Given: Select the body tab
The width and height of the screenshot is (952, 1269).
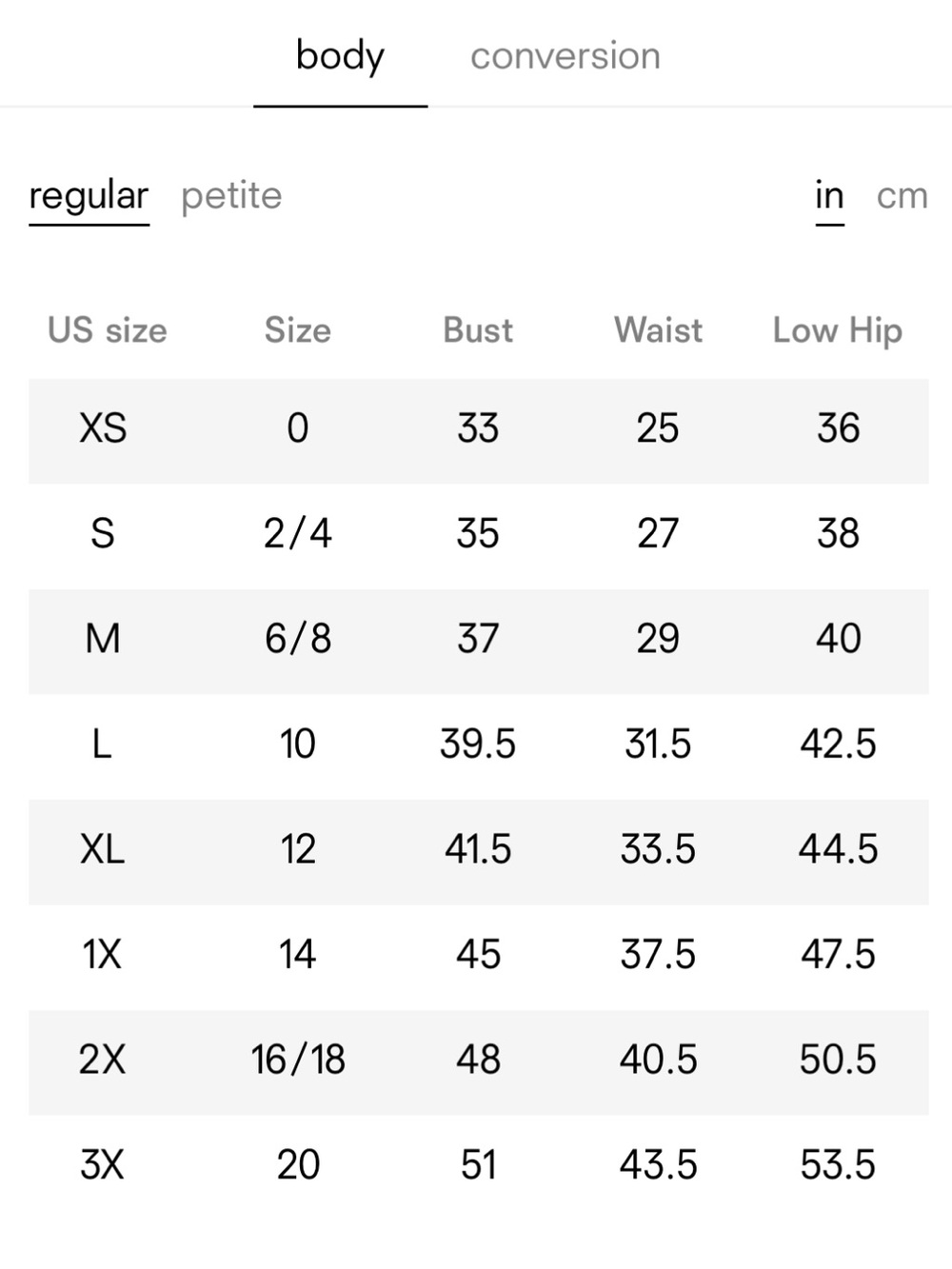Looking at the screenshot, I should [x=340, y=56].
